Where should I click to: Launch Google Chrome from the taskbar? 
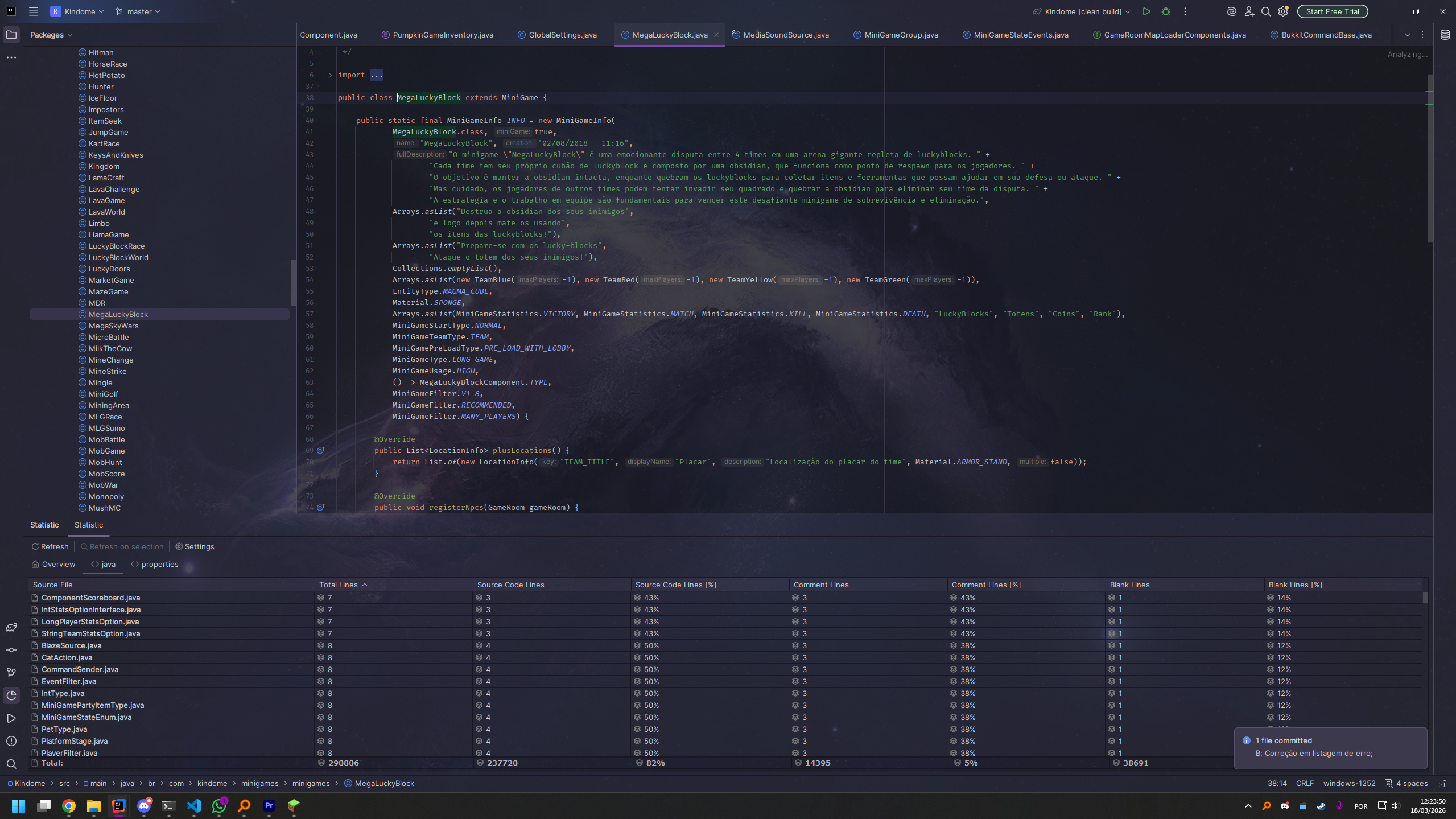point(68,806)
